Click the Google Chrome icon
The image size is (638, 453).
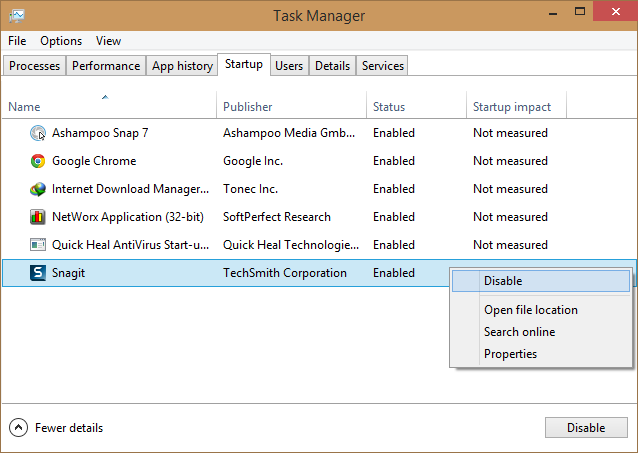[38, 161]
